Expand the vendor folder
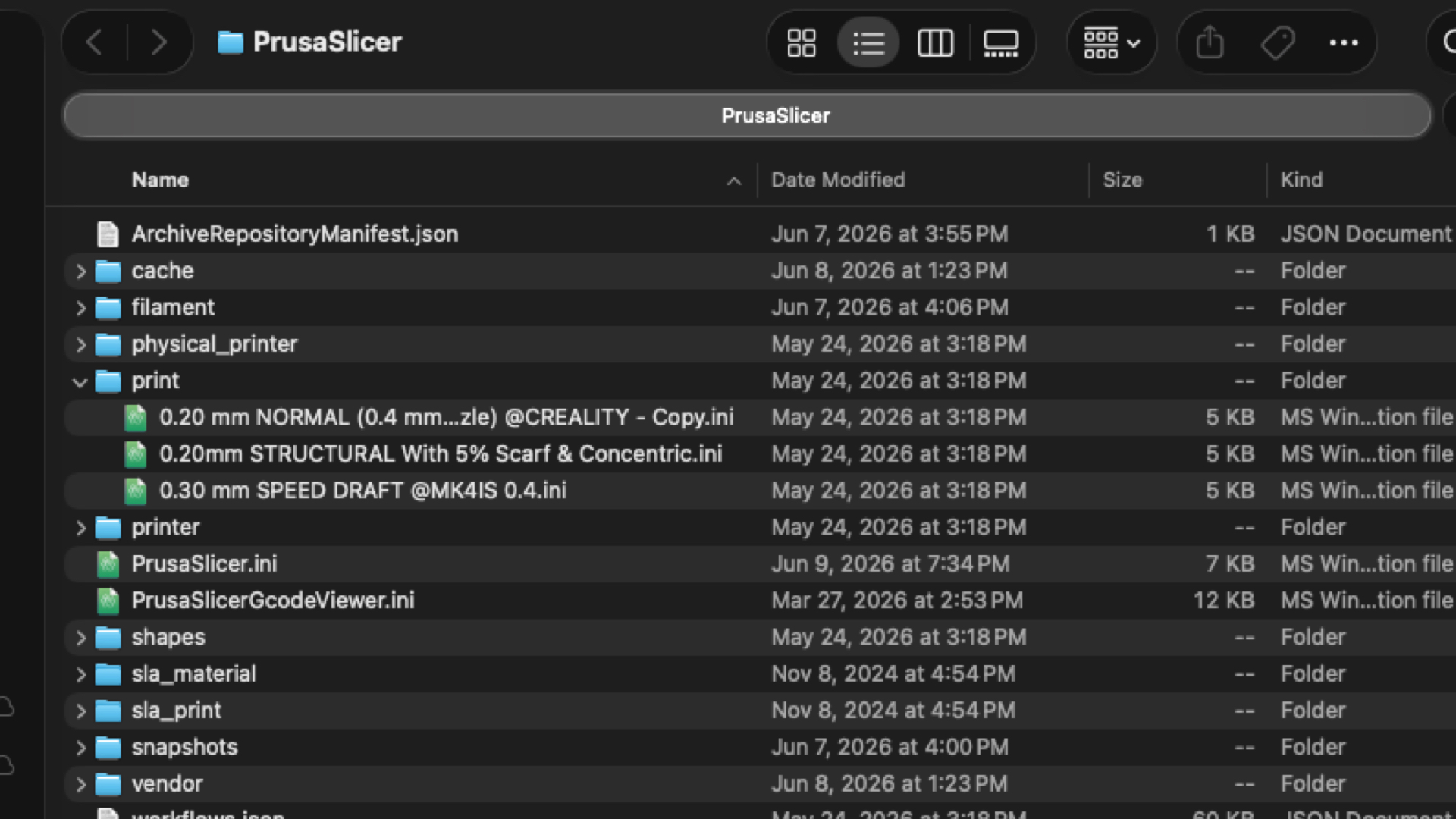This screenshot has width=1456, height=819. (80, 784)
